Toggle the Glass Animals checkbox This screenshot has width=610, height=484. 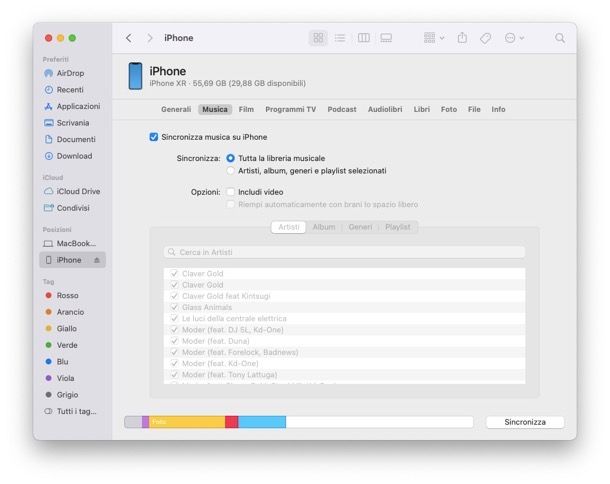[x=174, y=307]
